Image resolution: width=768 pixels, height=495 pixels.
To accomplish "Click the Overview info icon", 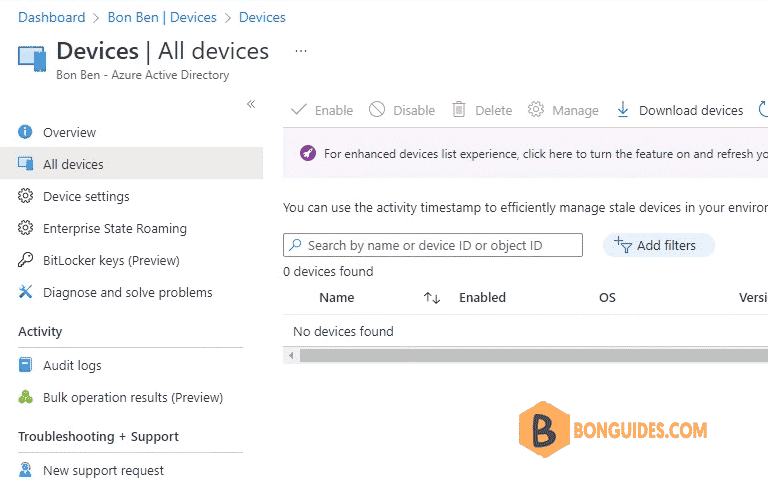I will [25, 132].
